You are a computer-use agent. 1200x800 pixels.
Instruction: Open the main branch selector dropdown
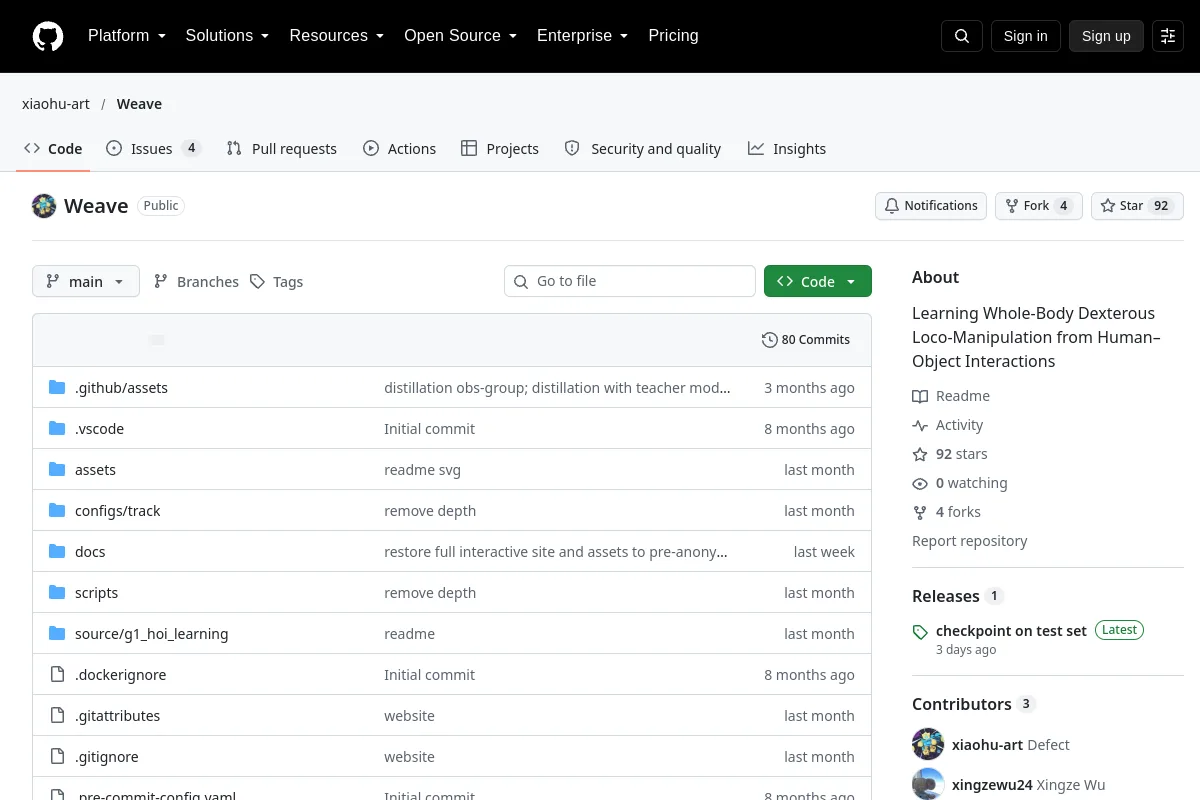tap(86, 281)
